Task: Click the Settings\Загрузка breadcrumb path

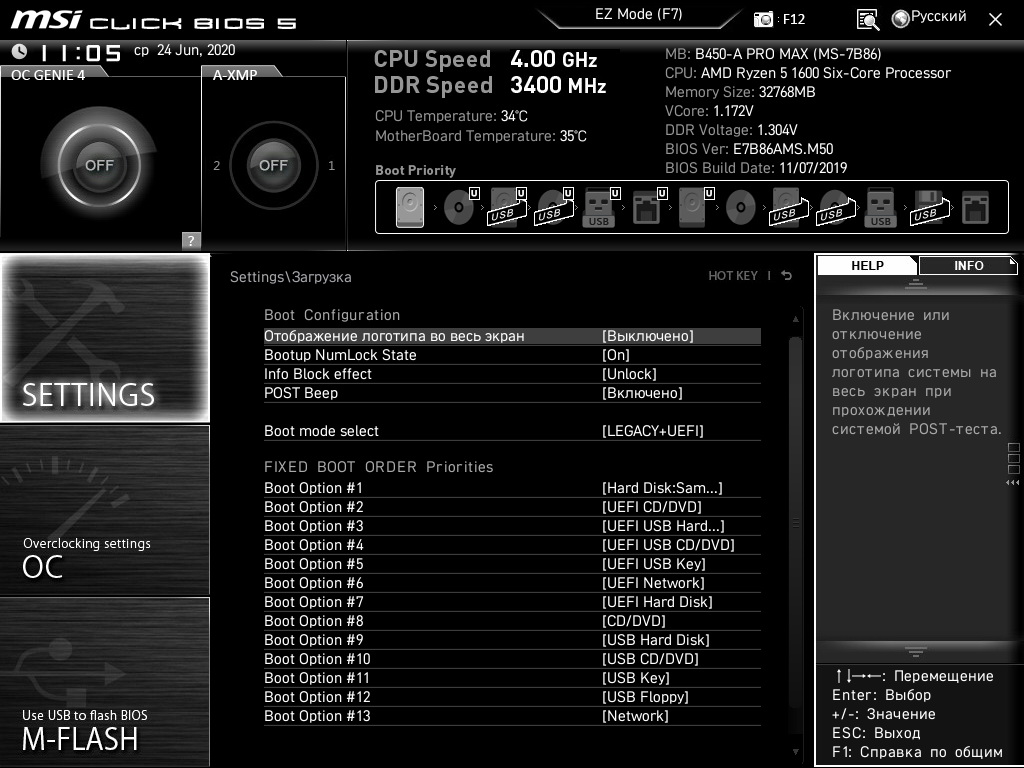Action: (291, 276)
